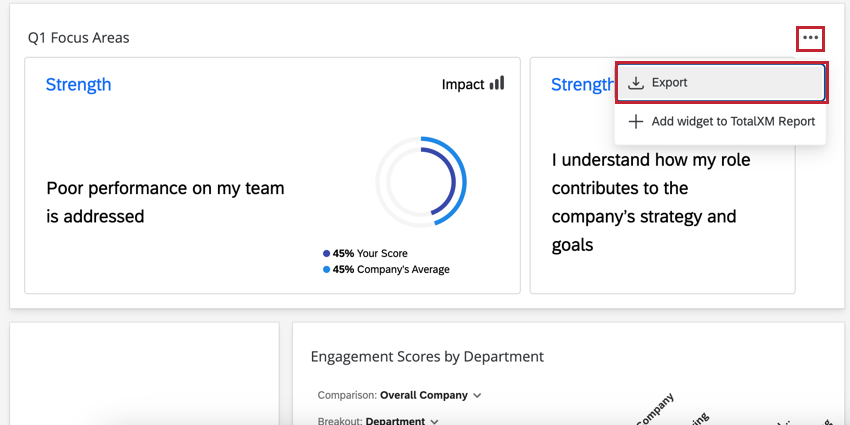Click the dark blue Your Score legend dot
This screenshot has height=425, width=850.
point(327,254)
